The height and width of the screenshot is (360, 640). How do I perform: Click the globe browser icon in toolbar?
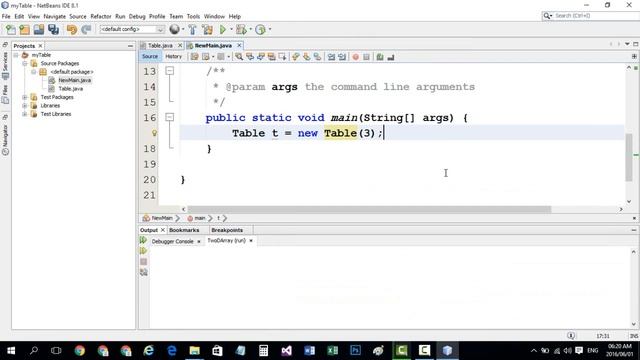point(174,29)
